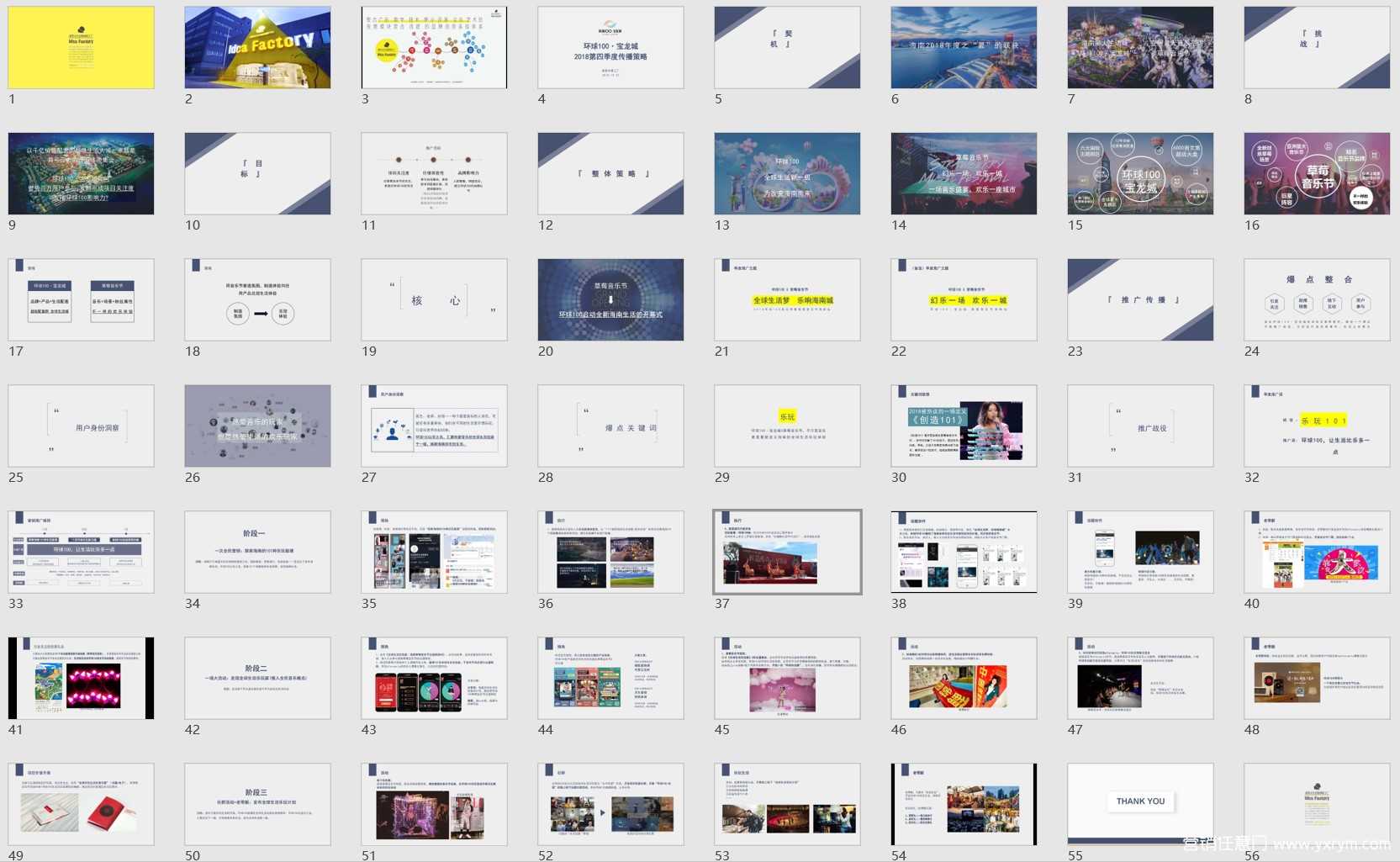Choose slide 6 with the coastal aerial photo
Image resolution: width=1400 pixels, height=862 pixels.
pos(964,47)
